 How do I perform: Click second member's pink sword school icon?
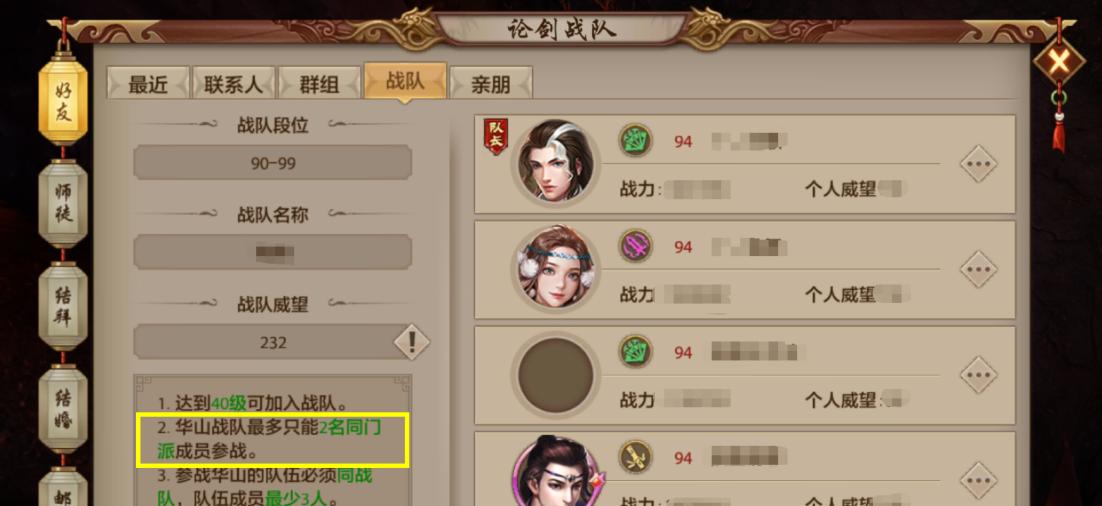[x=635, y=246]
